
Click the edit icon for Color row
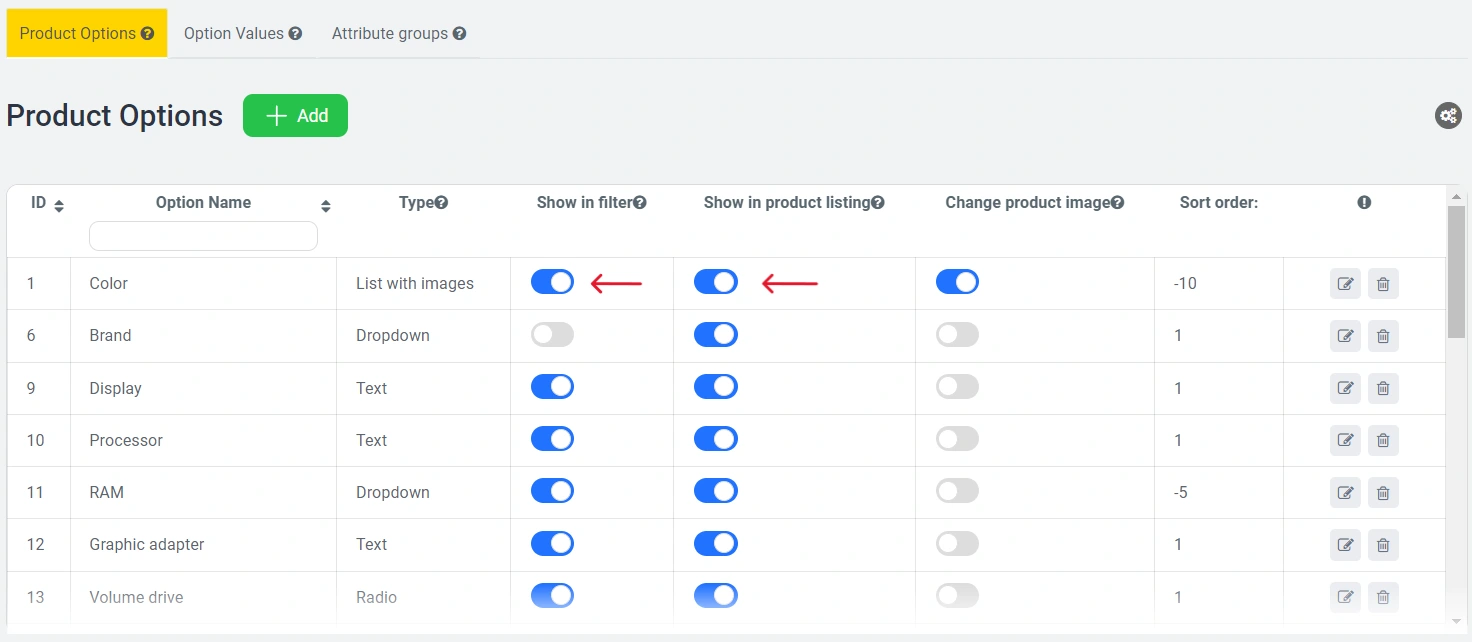(1345, 284)
